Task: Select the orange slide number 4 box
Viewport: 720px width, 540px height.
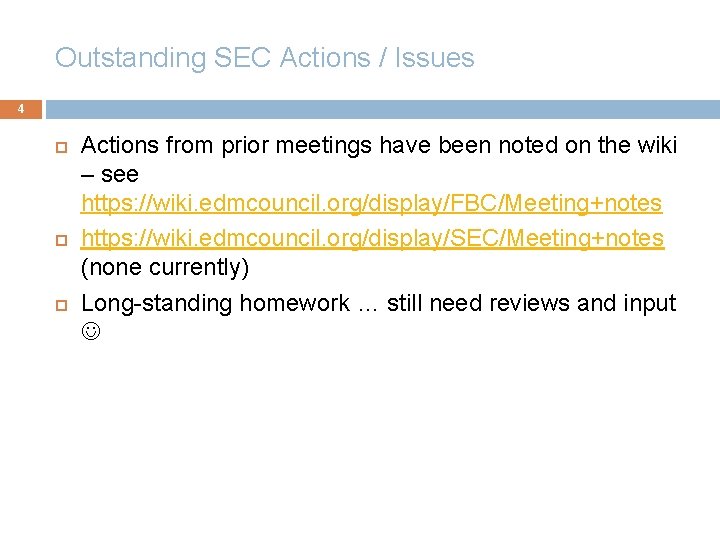Action: pyautogui.click(x=22, y=108)
